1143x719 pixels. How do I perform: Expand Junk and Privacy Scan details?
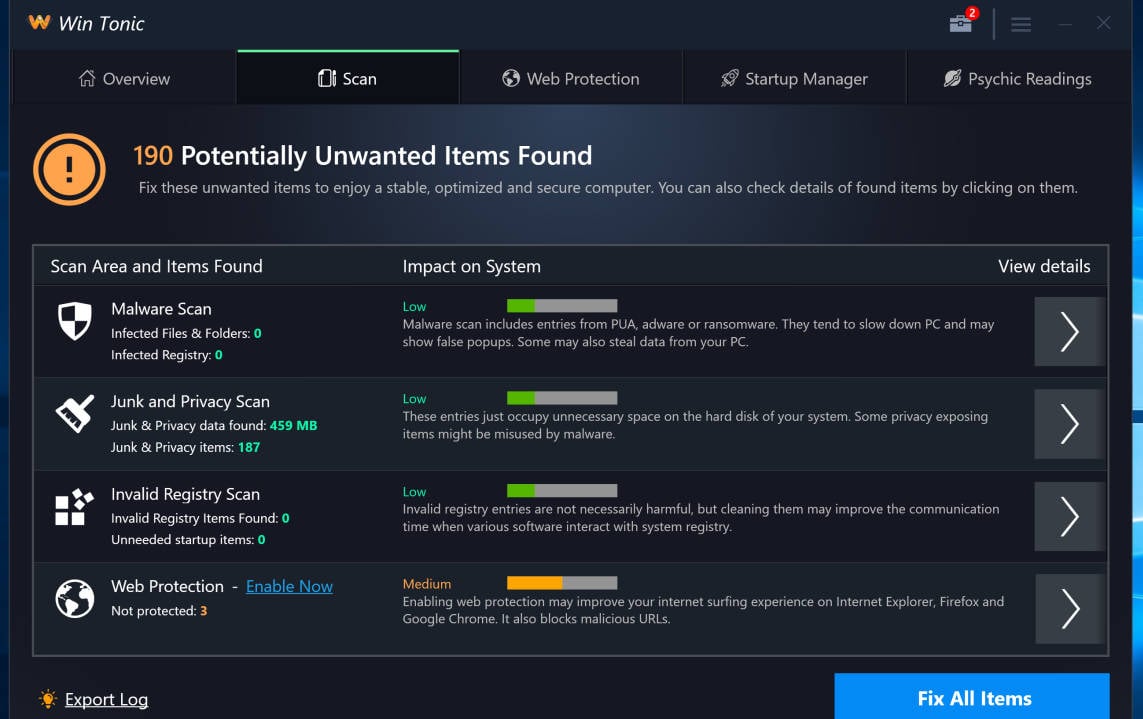pos(1069,424)
